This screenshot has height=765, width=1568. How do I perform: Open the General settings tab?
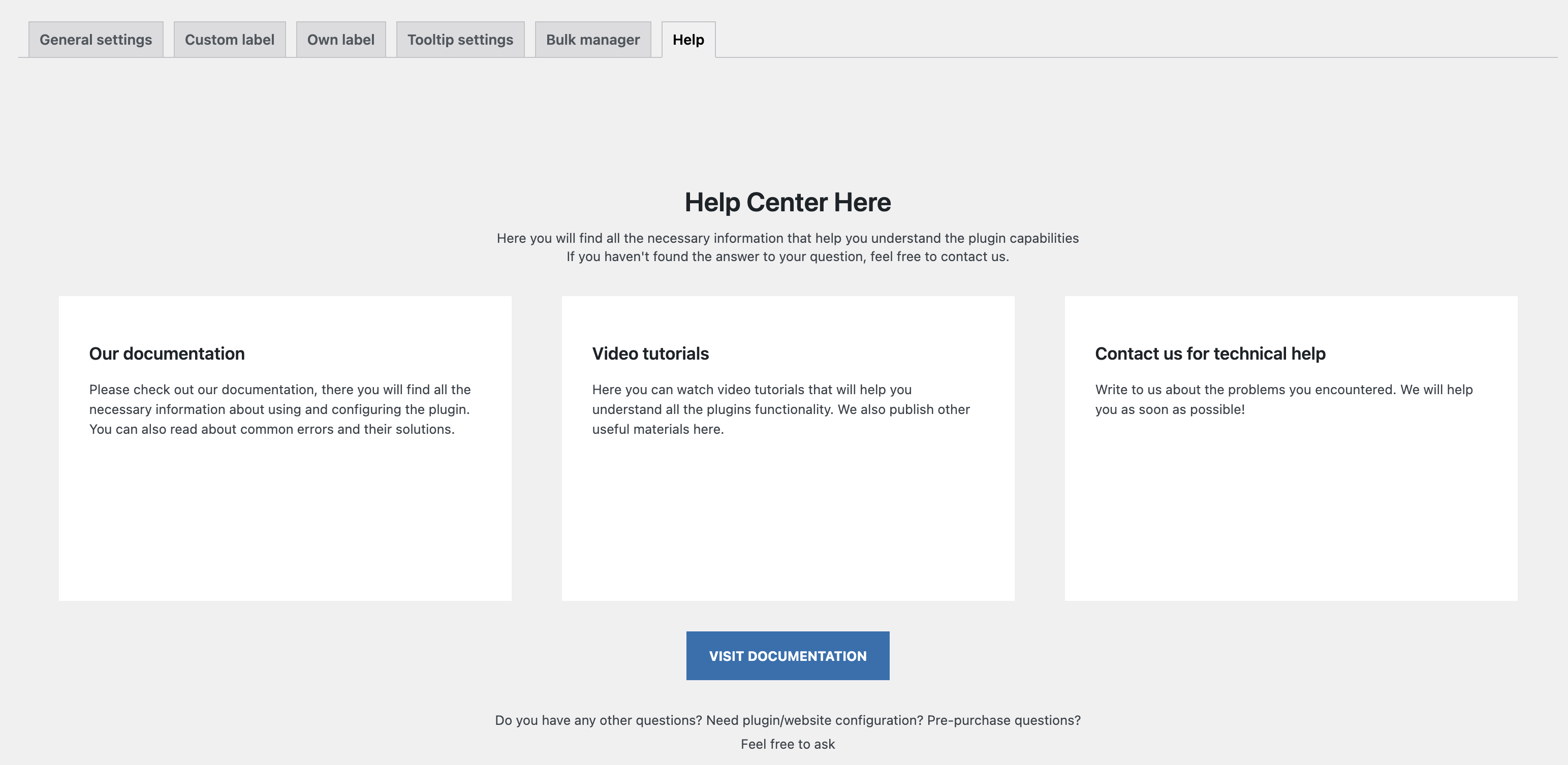coord(96,40)
